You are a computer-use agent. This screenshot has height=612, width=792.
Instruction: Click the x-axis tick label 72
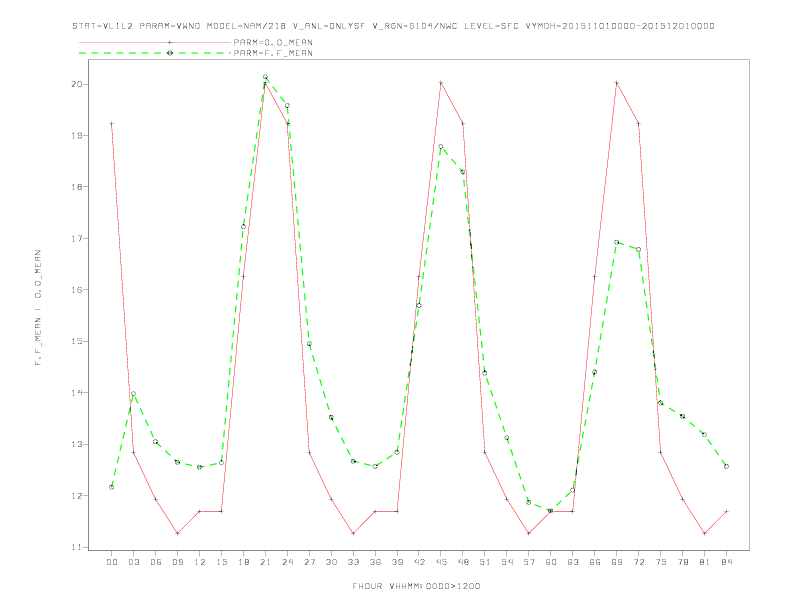[638, 562]
